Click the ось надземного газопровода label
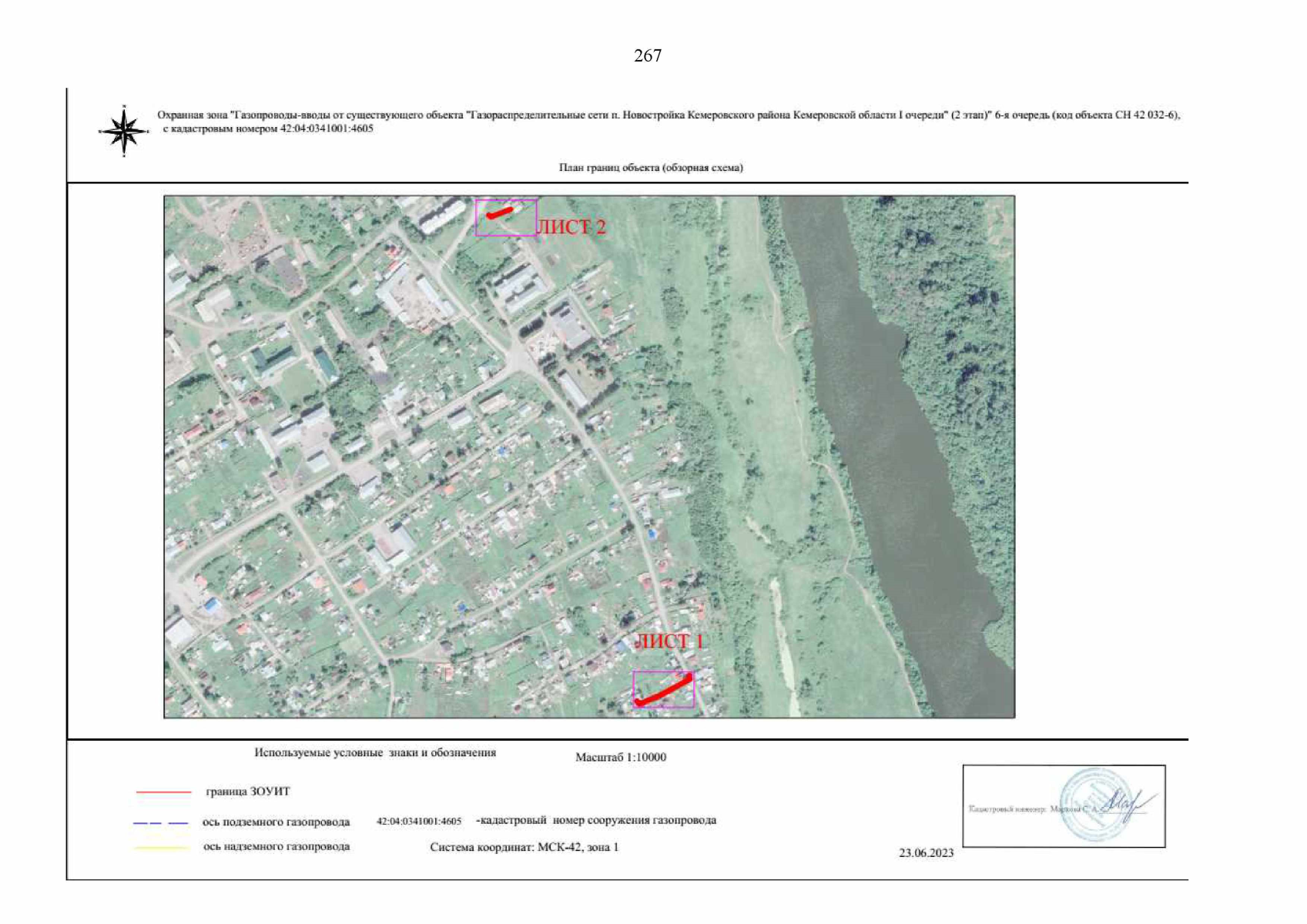The width and height of the screenshot is (1307, 924). point(276,846)
